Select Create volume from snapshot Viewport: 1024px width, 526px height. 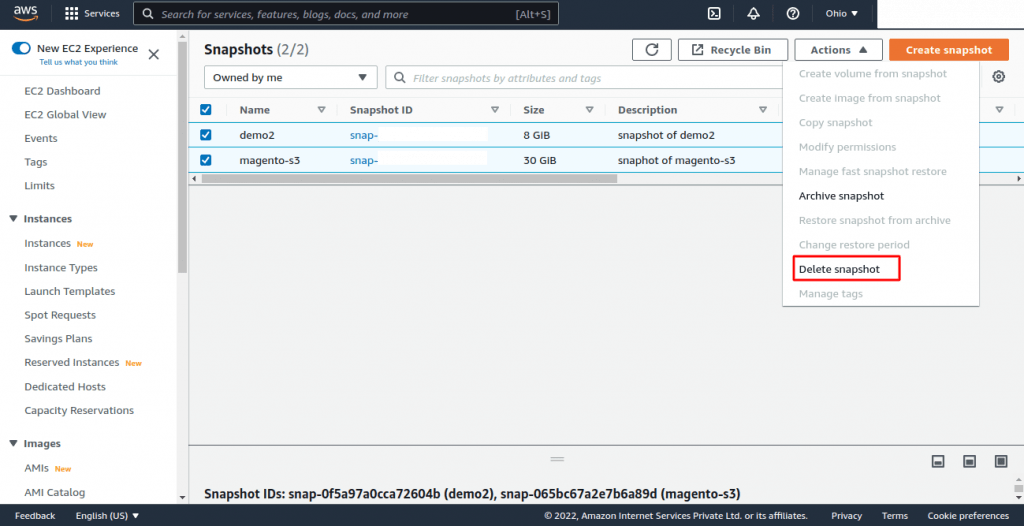coord(872,74)
